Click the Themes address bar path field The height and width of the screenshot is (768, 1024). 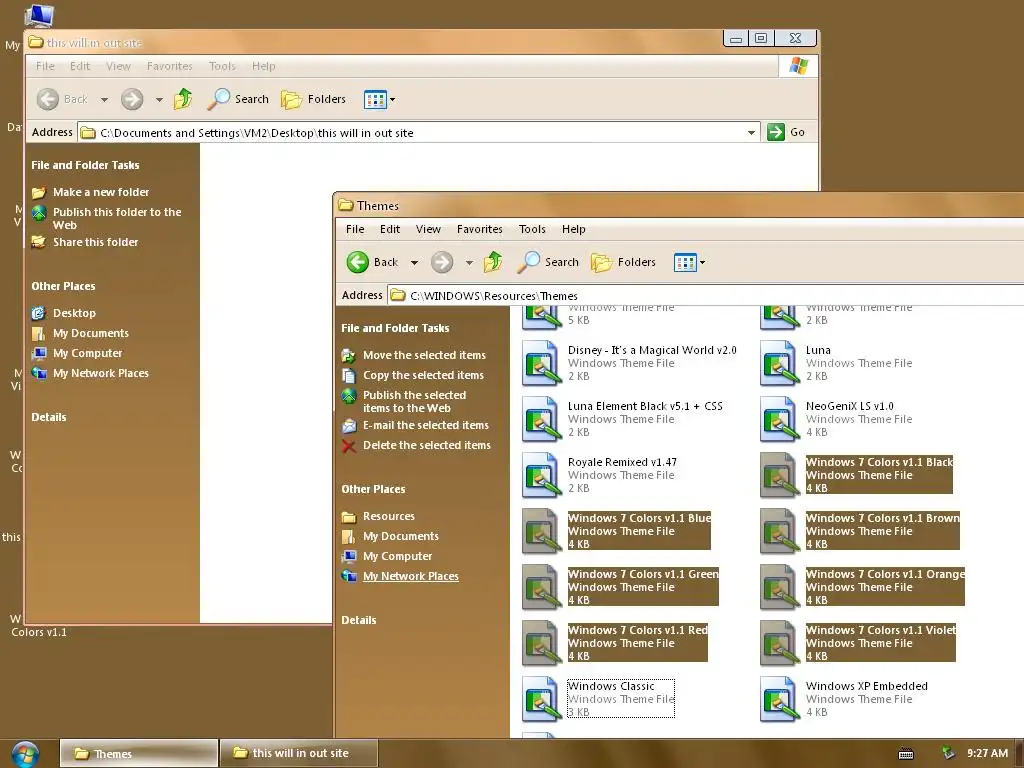[705, 295]
